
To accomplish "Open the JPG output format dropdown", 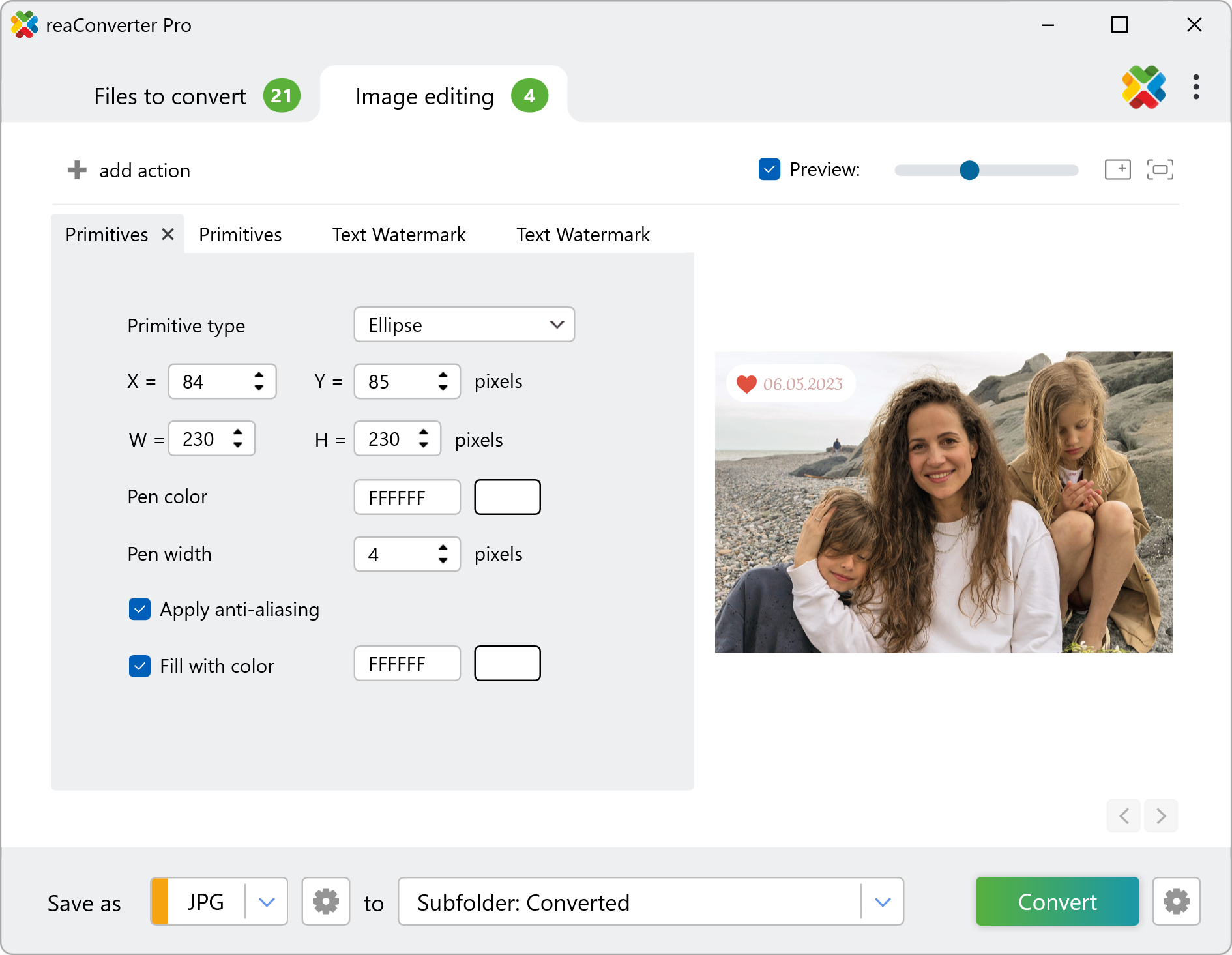I will 267,902.
